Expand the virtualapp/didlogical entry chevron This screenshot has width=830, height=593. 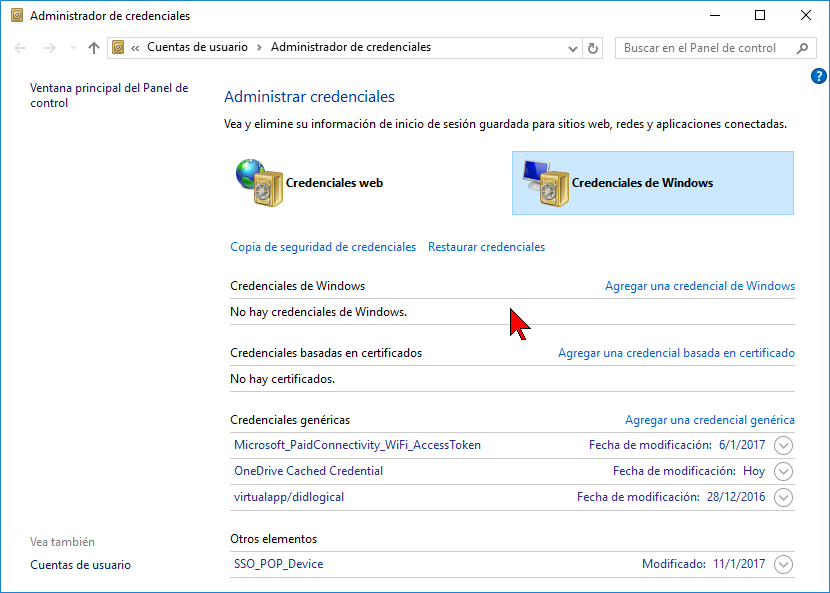[783, 497]
